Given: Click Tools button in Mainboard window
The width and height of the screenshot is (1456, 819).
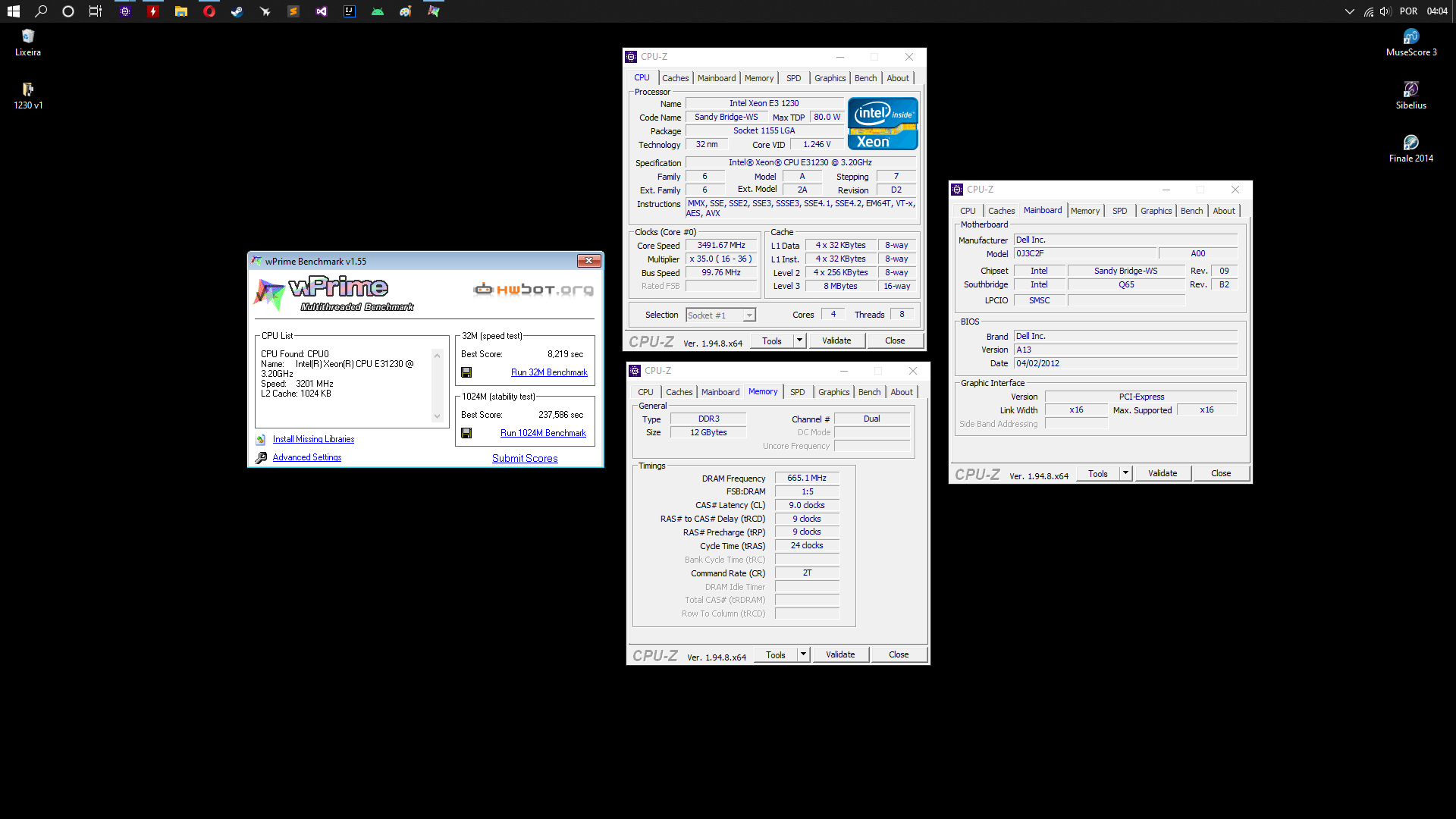Looking at the screenshot, I should tap(1098, 473).
